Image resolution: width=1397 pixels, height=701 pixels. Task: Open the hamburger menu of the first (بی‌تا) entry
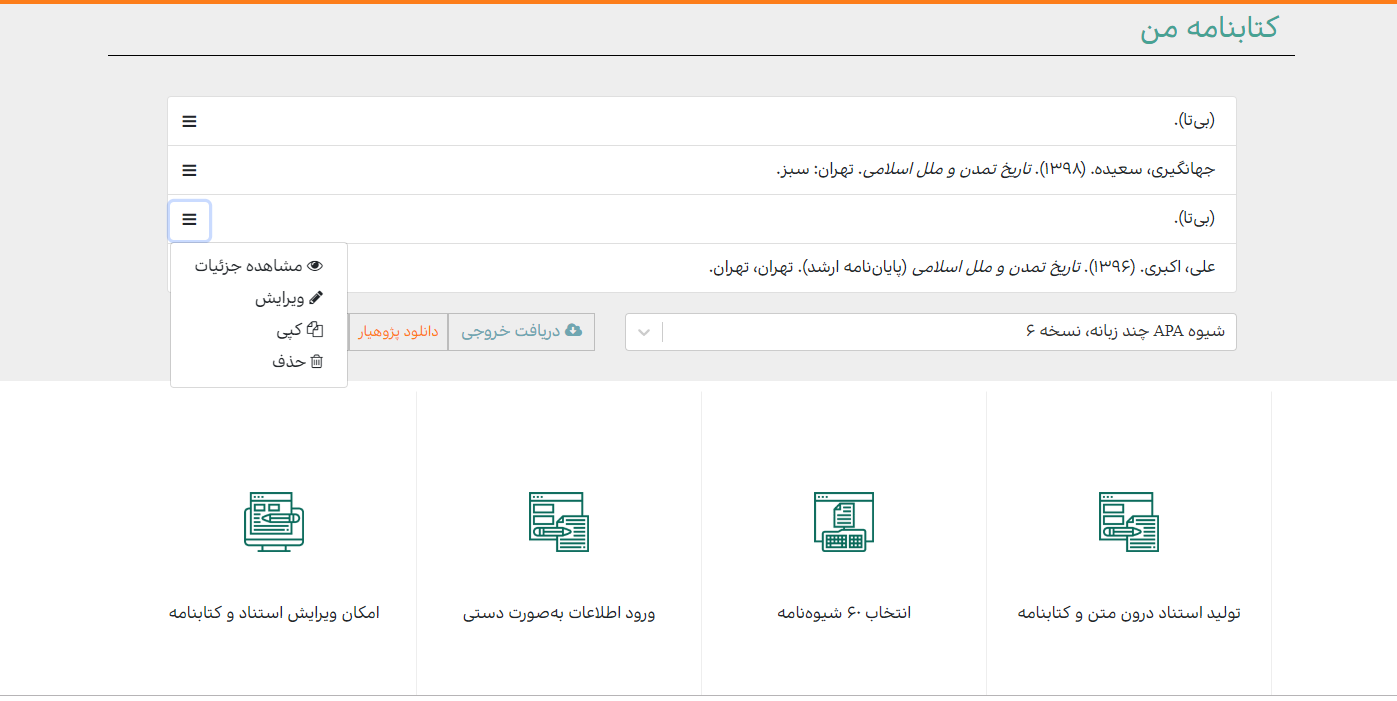point(189,121)
